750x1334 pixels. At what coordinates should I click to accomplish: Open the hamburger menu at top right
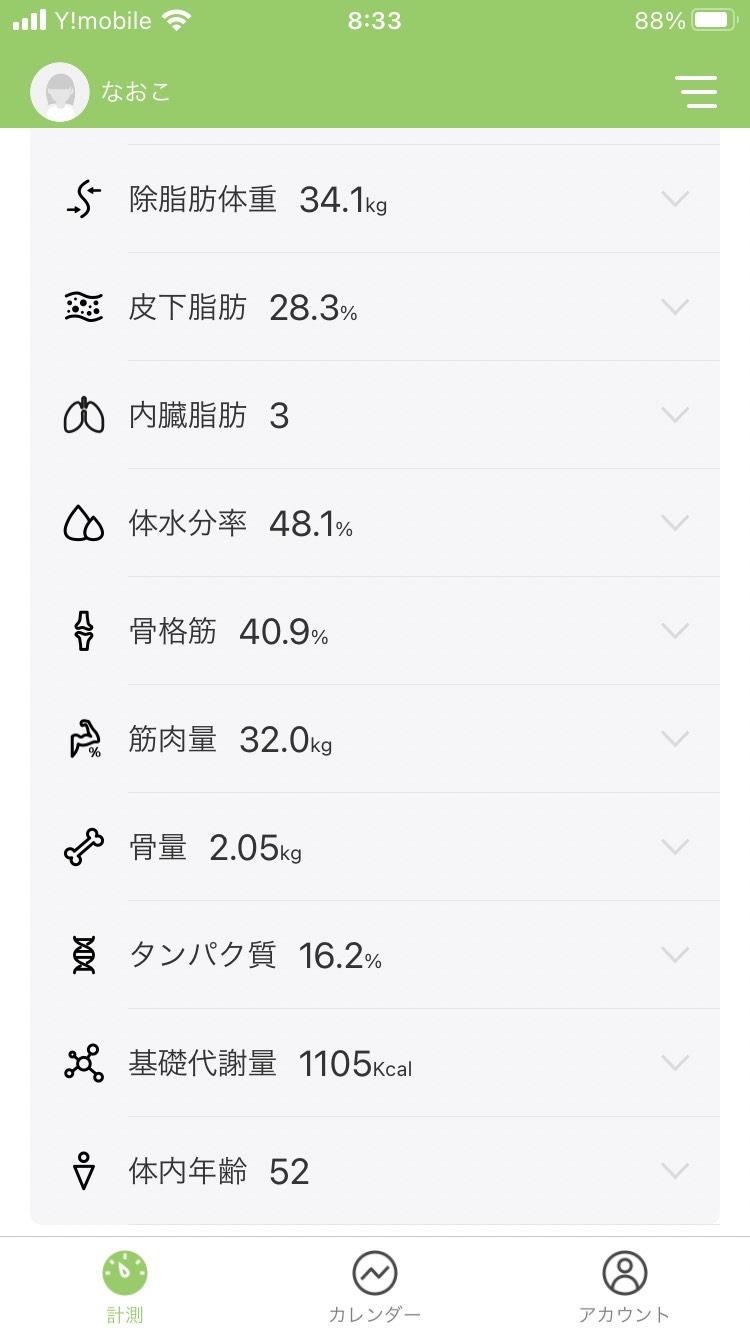[696, 91]
